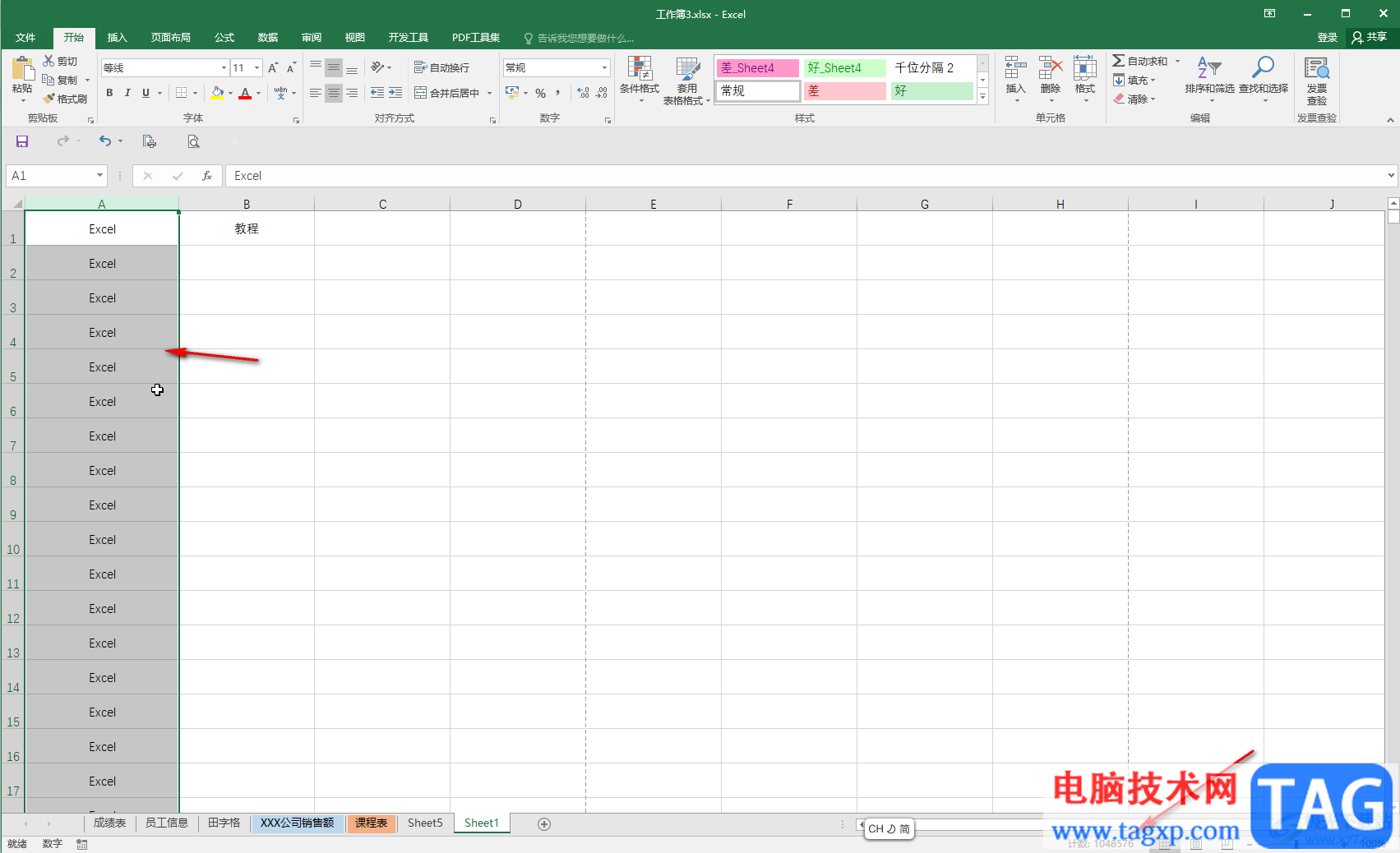This screenshot has height=853, width=1400.
Task: Expand the formula bar
Action: pos(1391,175)
